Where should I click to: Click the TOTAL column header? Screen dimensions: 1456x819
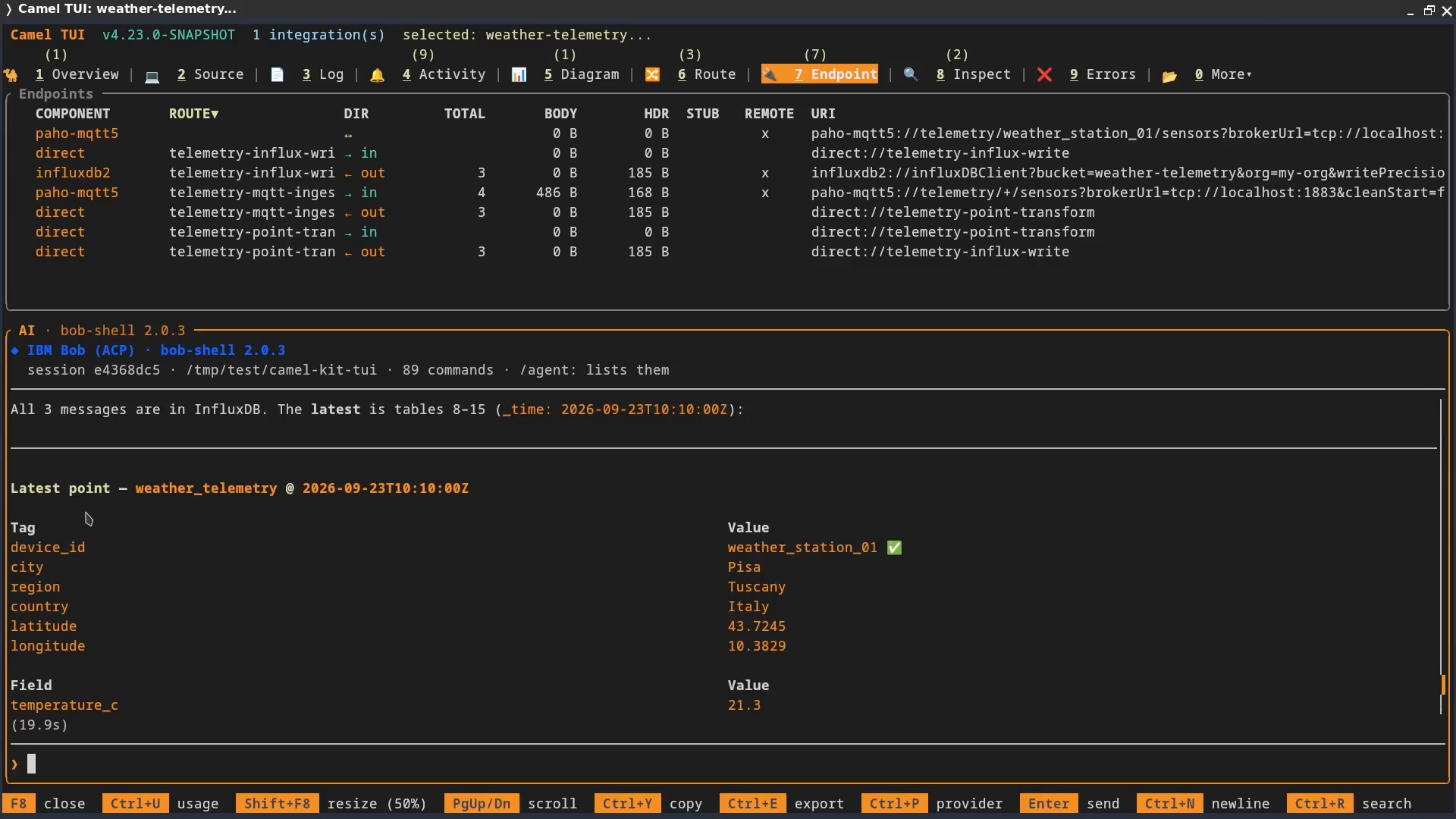(464, 114)
